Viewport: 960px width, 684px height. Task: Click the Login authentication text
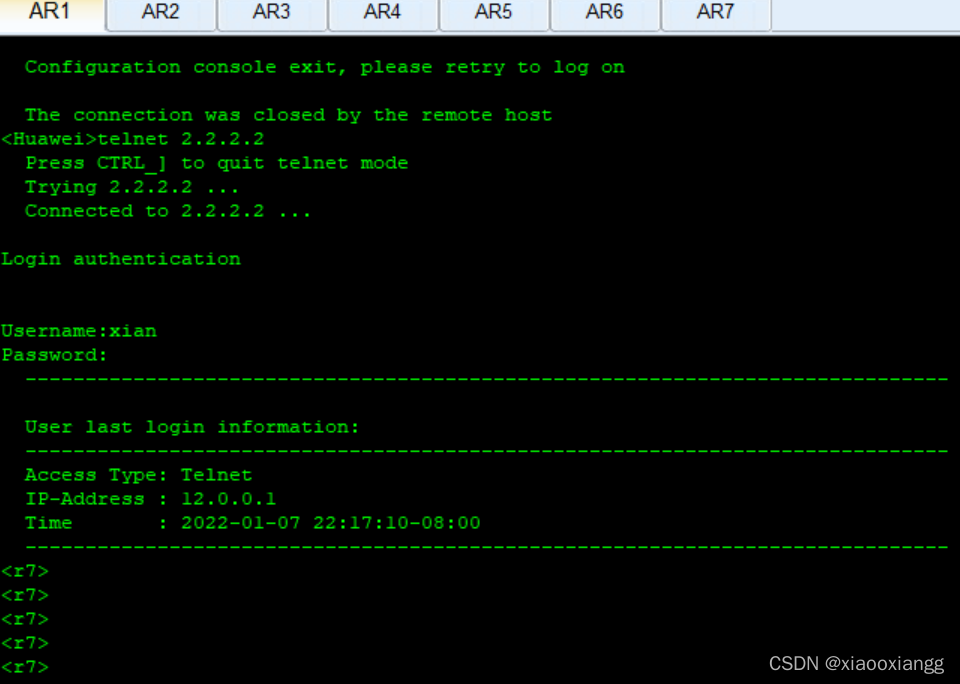pos(121,259)
